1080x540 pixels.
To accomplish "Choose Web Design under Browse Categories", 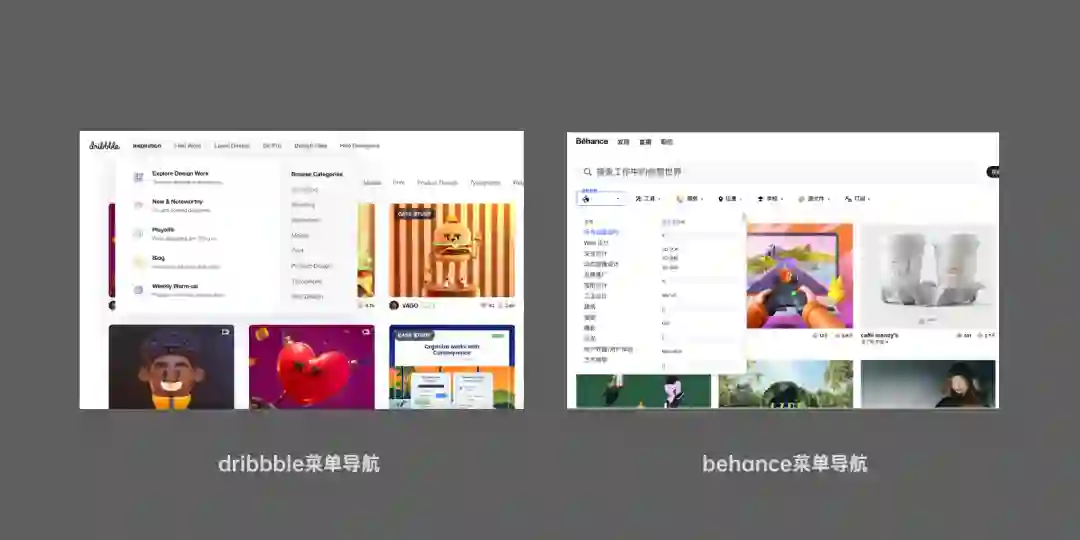I will tap(307, 297).
